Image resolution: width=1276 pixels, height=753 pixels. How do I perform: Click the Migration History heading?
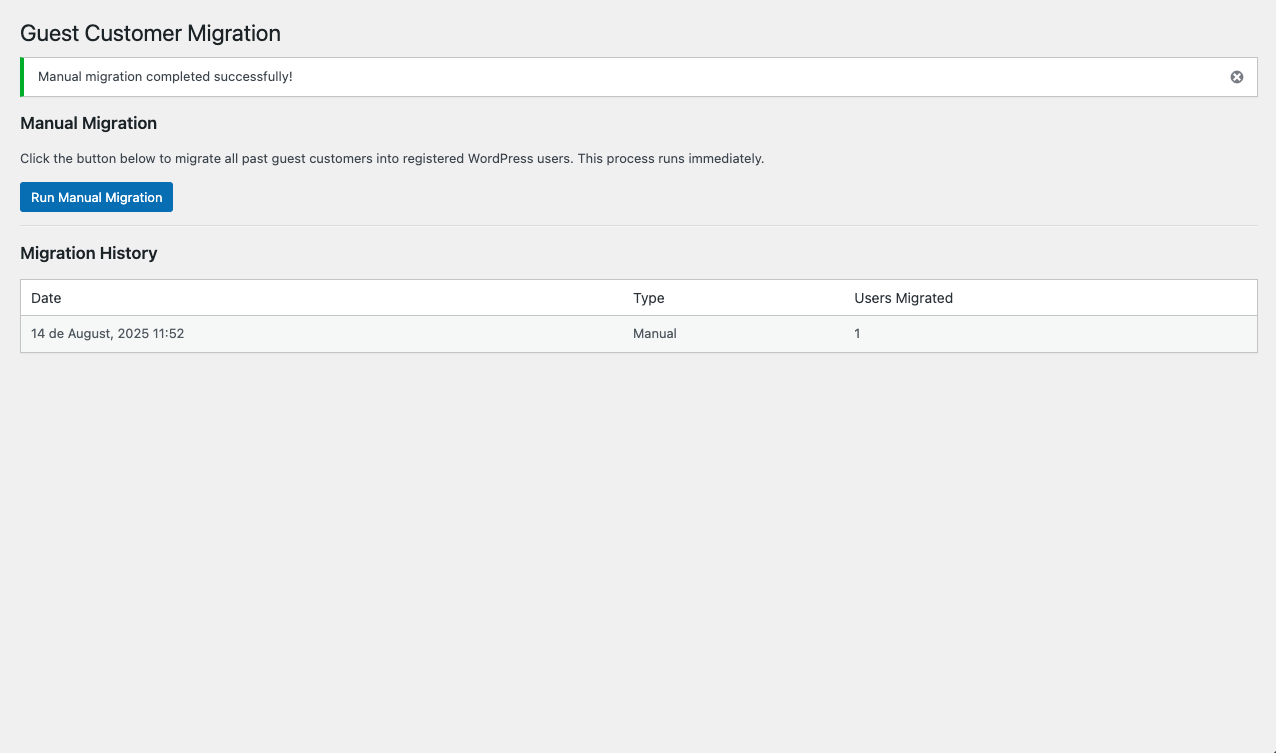click(x=89, y=253)
